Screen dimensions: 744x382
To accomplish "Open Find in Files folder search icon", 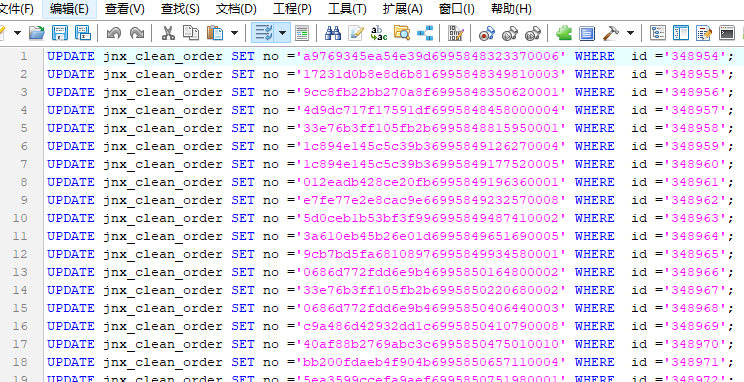I will point(402,33).
